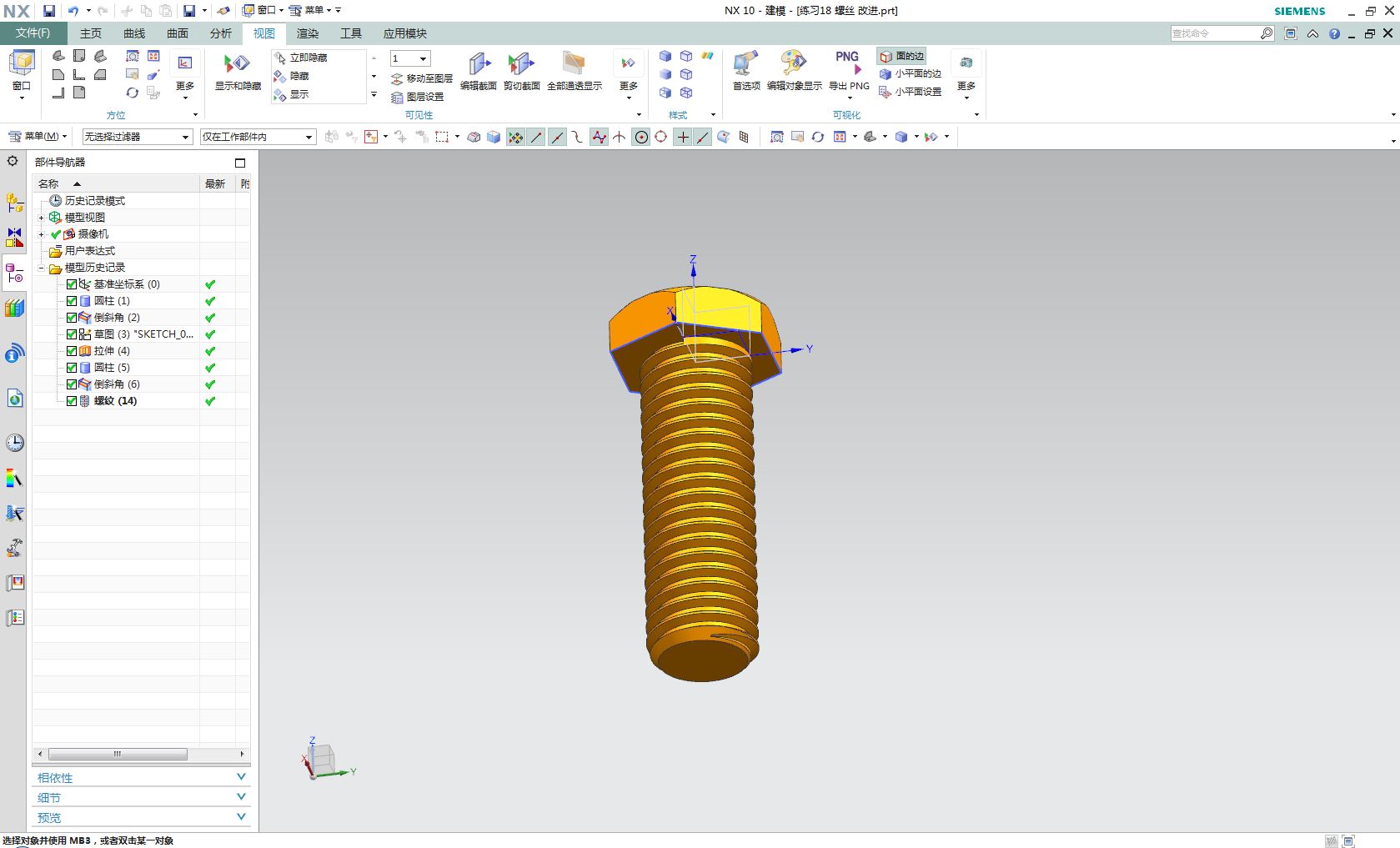
Task: Switch to the 应用模块 tab
Action: pyautogui.click(x=405, y=33)
